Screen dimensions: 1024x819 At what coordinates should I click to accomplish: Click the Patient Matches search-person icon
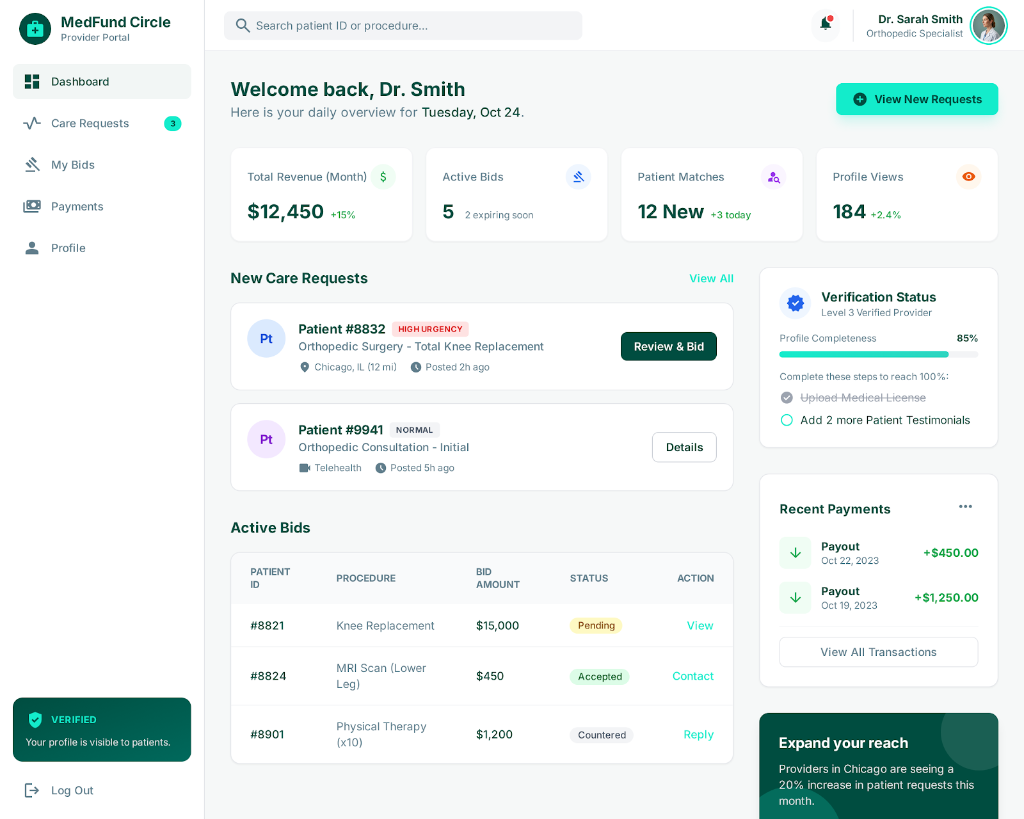[773, 177]
